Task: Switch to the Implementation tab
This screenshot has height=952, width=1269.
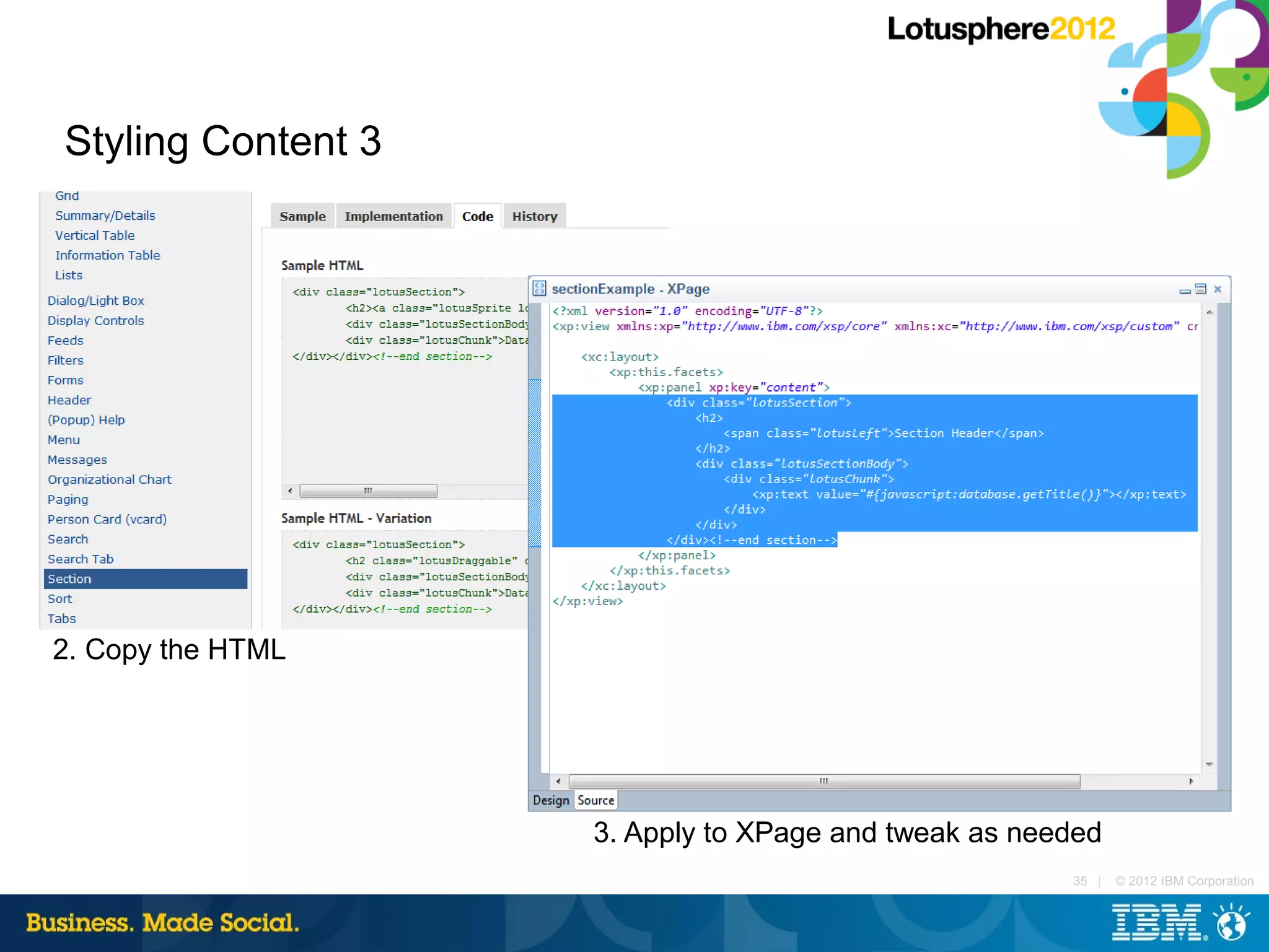Action: 393,216
